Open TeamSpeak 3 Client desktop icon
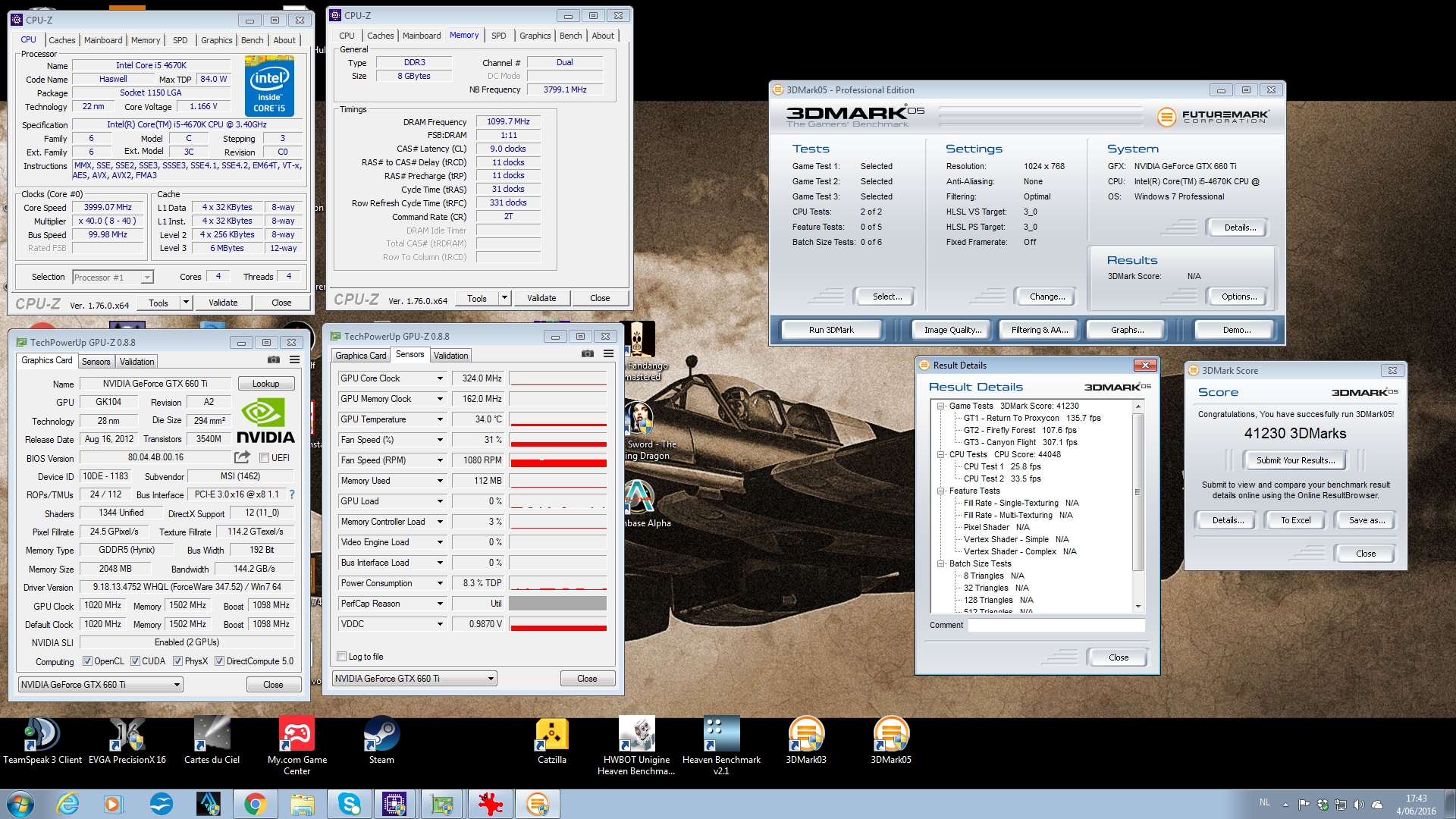This screenshot has width=1456, height=819. (42, 741)
